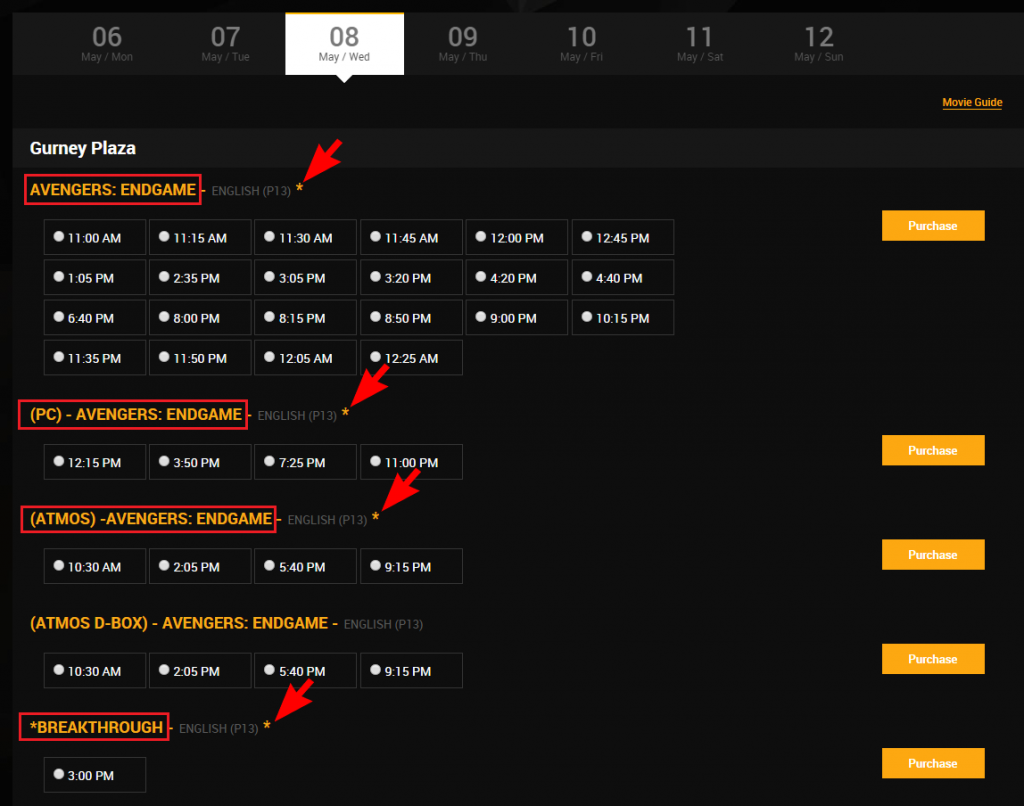Switch to the 06 May / Mon date tab
Image resolution: width=1024 pixels, height=806 pixels.
pyautogui.click(x=107, y=44)
